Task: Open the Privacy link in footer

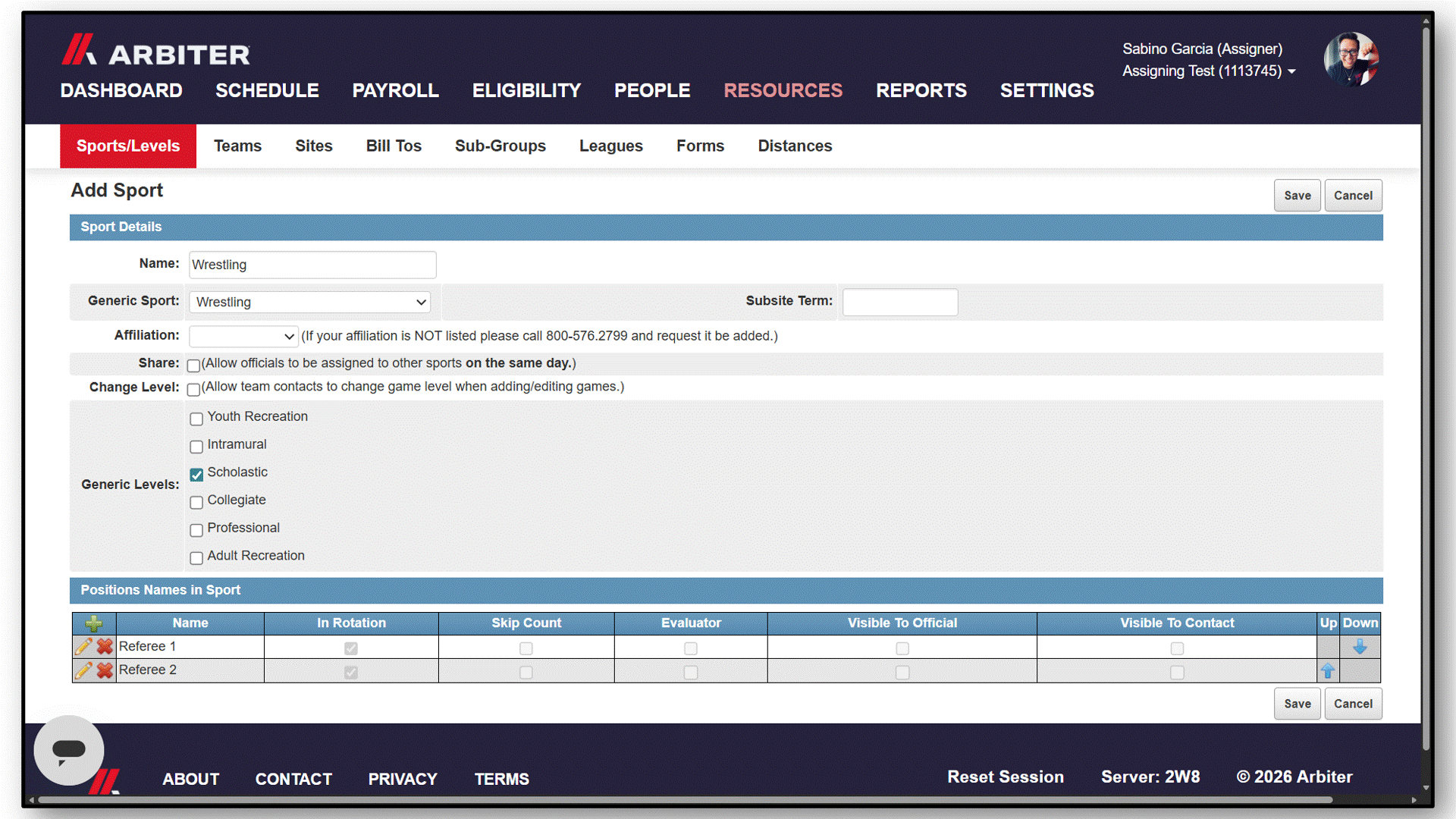Action: pyautogui.click(x=403, y=779)
